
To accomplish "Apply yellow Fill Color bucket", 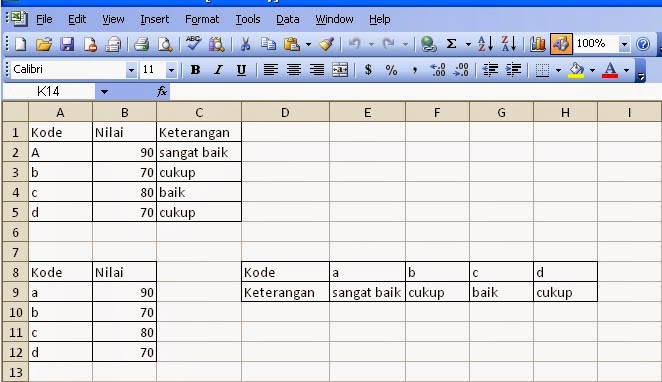I will 576,70.
